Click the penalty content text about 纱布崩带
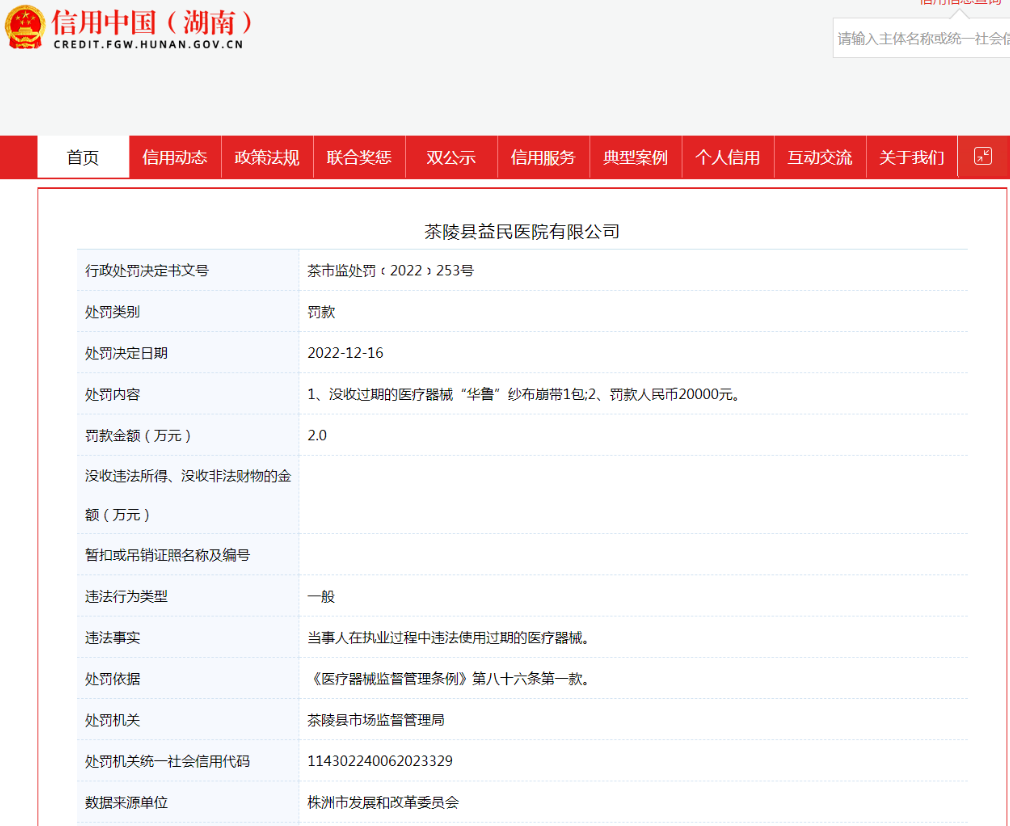The height and width of the screenshot is (826, 1010). point(525,394)
